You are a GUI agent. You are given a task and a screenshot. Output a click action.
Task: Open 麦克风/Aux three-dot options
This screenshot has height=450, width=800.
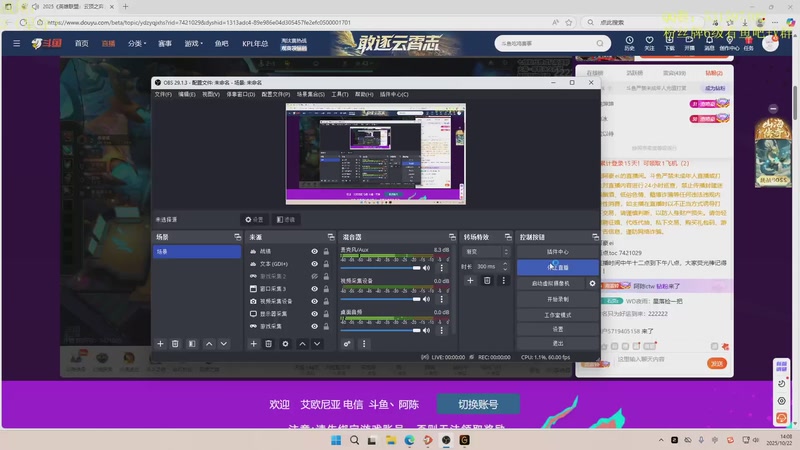tap(442, 268)
